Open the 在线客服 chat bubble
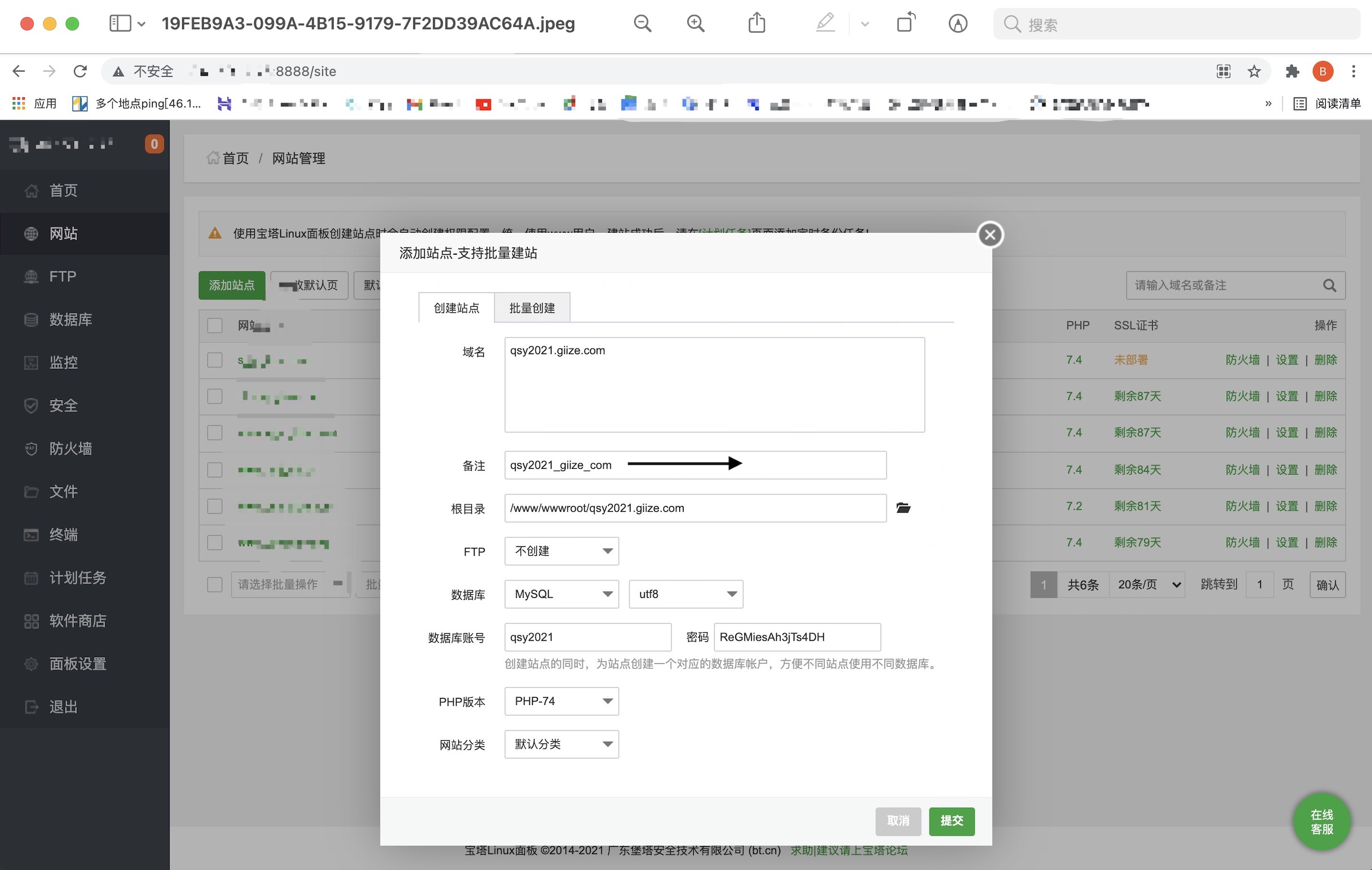The image size is (1372, 870). coord(1321,821)
